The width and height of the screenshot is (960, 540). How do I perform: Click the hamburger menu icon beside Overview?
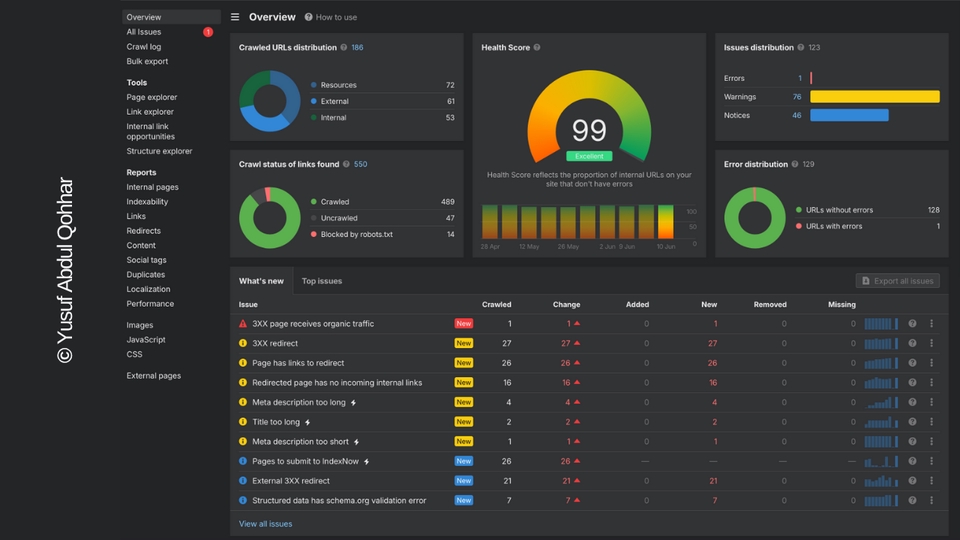click(235, 17)
